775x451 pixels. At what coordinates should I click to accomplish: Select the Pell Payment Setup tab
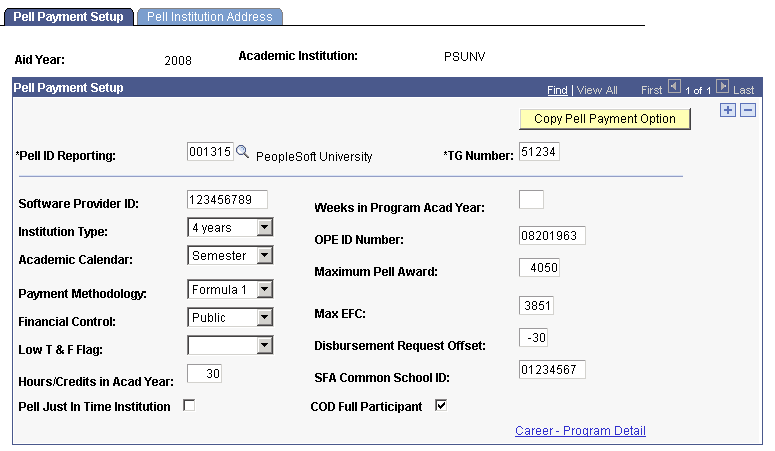[69, 17]
